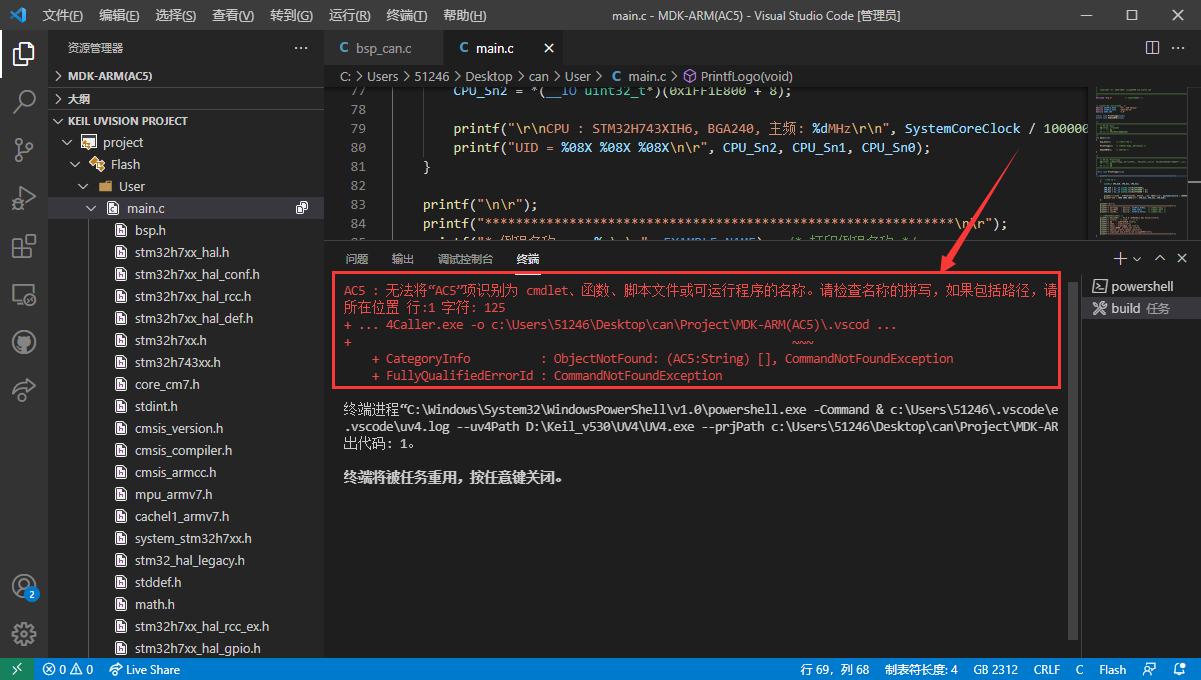This screenshot has height=680, width=1201.
Task: Expand the 大纲 outline section
Action: pyautogui.click(x=186, y=98)
